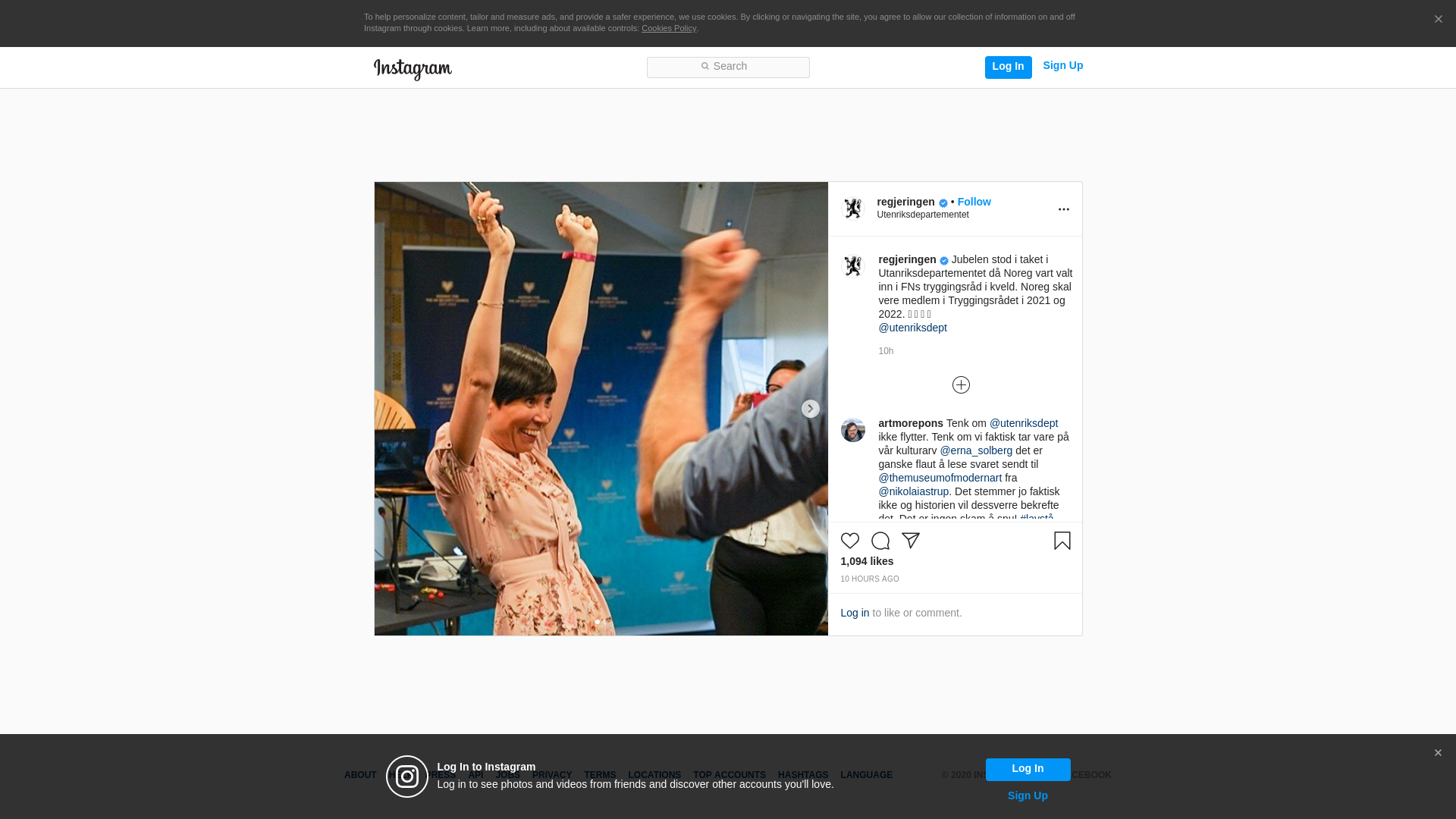Image resolution: width=1456 pixels, height=819 pixels.
Task: Open the ABOUT footer link
Action: tap(360, 775)
